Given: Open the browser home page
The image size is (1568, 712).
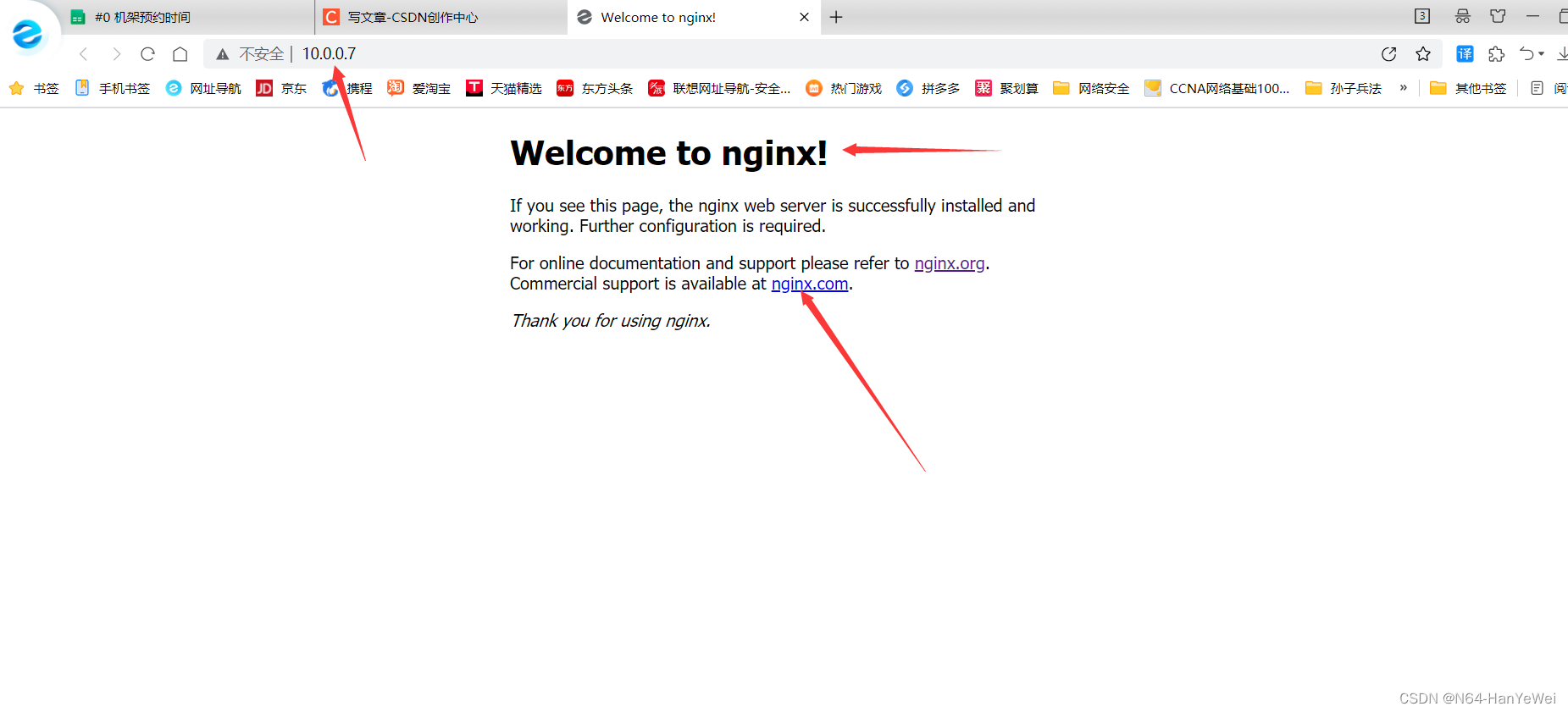Looking at the screenshot, I should (x=180, y=54).
